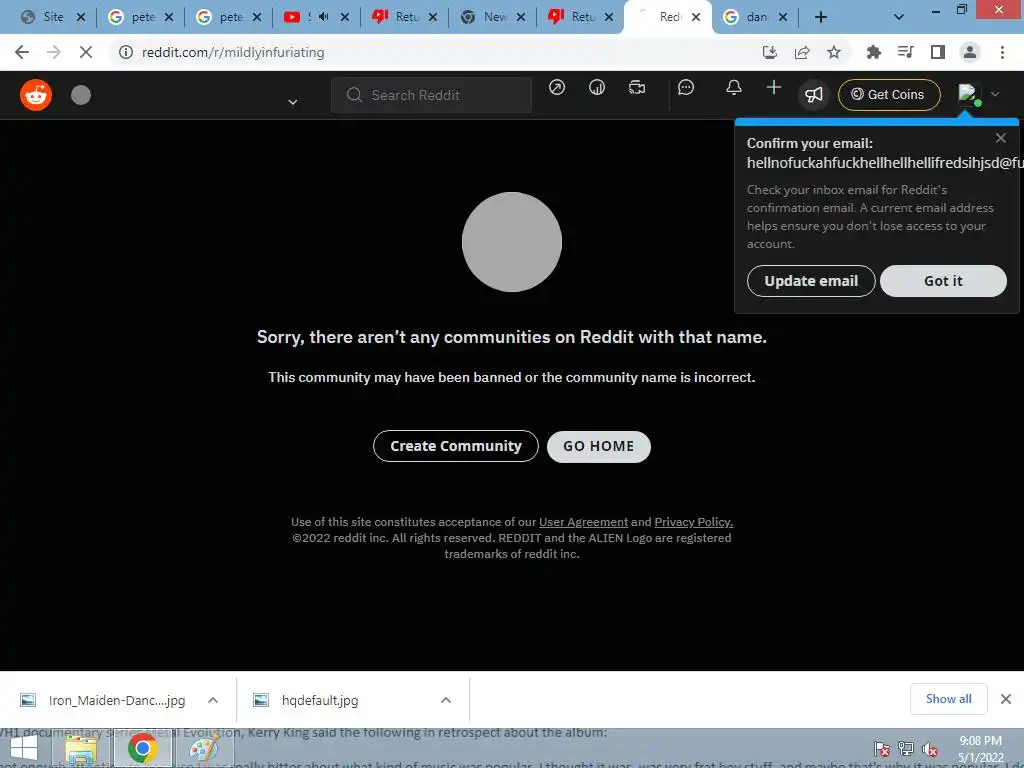Click the Reddit logo home icon
The height and width of the screenshot is (768, 1024).
36,95
